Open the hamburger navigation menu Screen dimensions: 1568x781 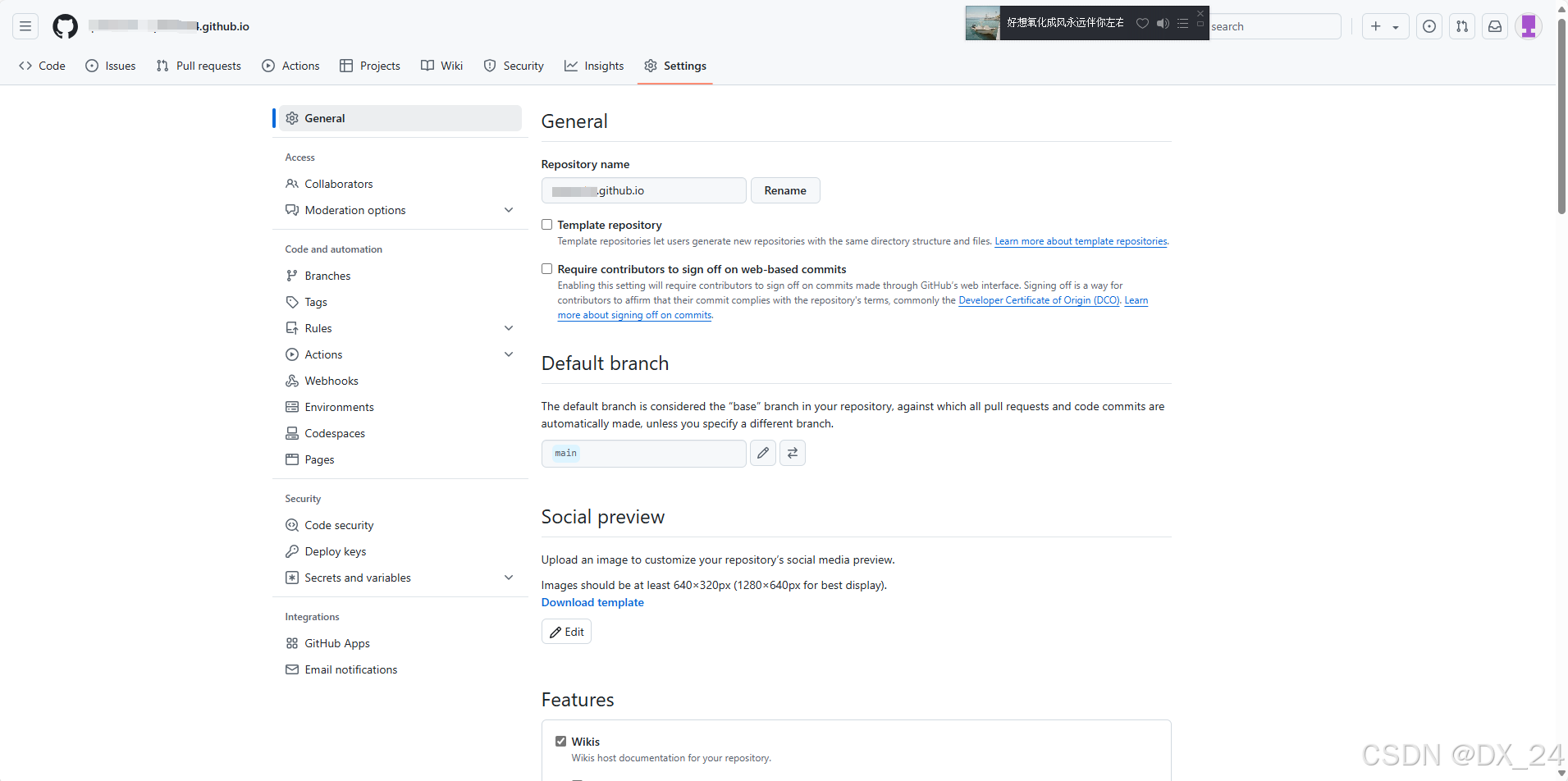pos(25,26)
